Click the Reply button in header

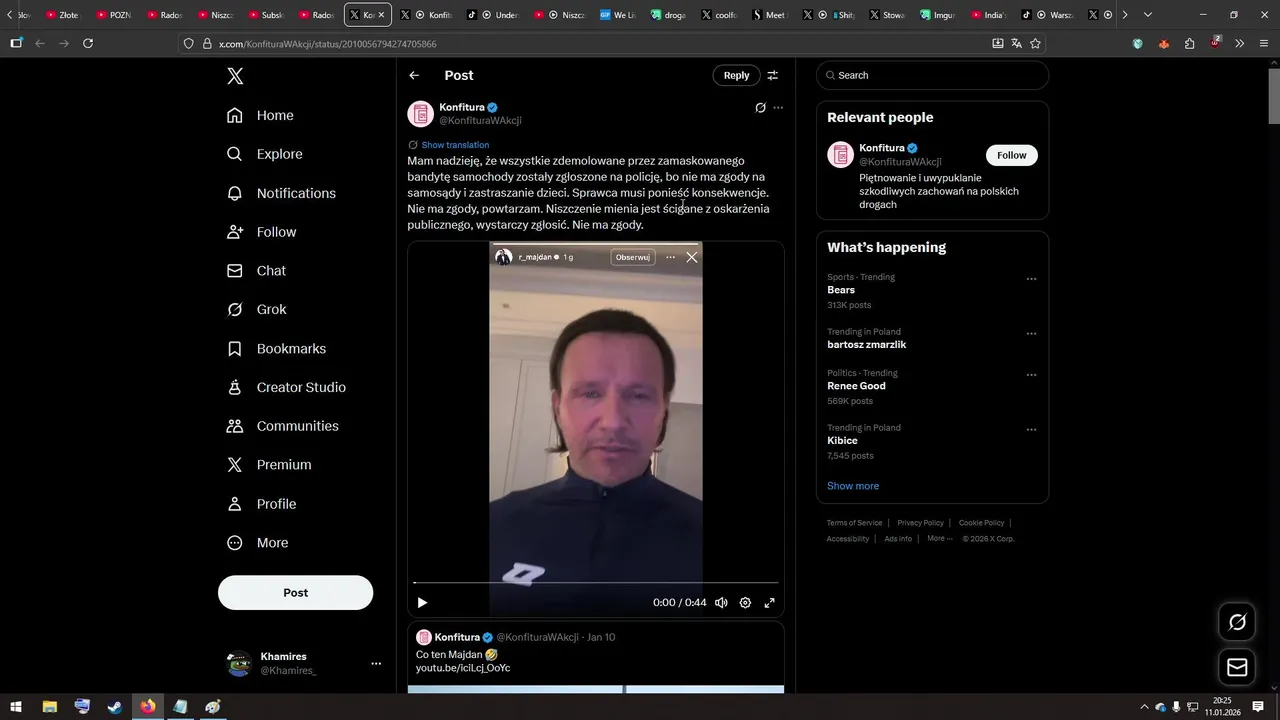[x=736, y=75]
